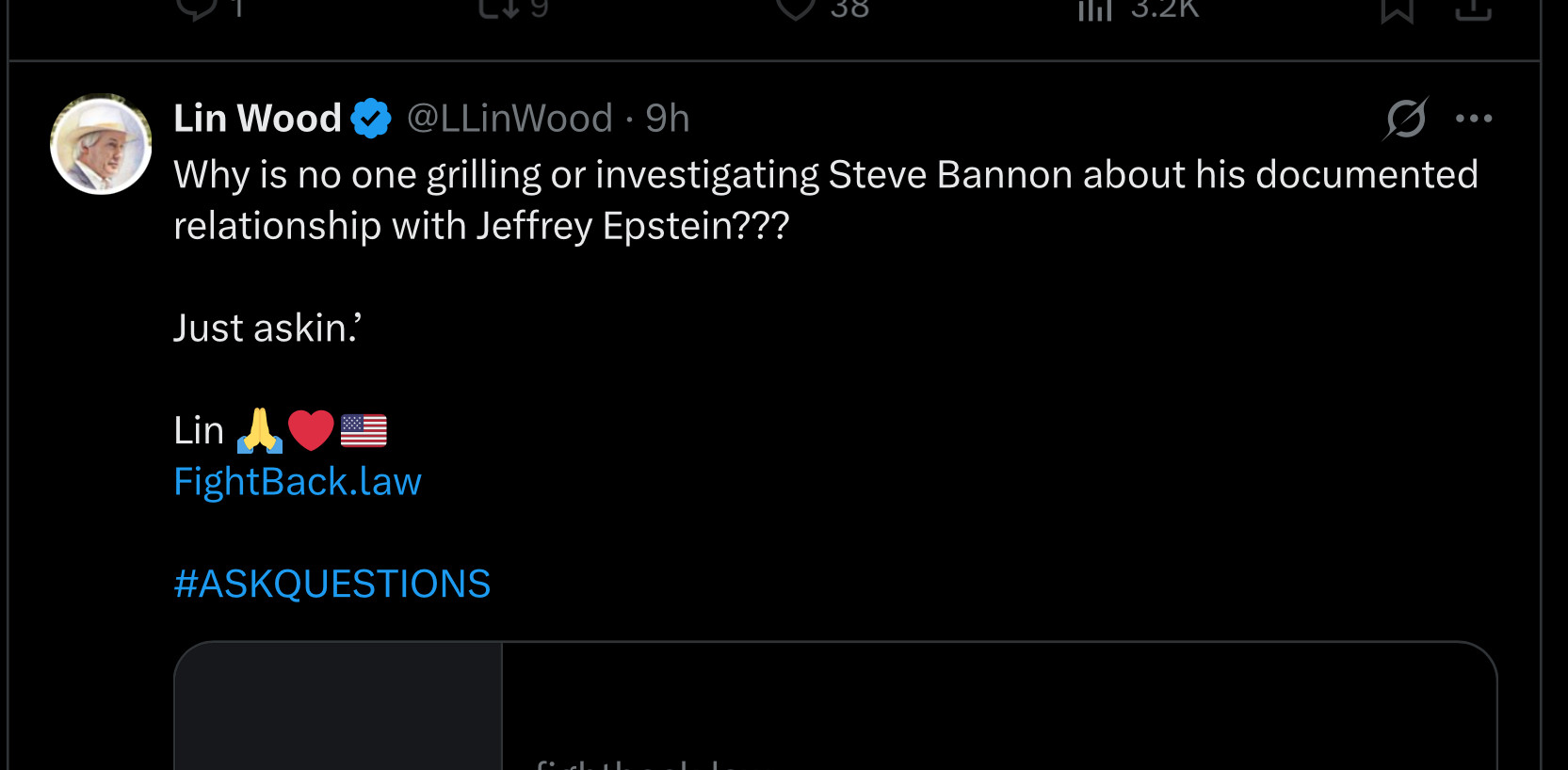Open the @LLinWood handle
This screenshot has height=770, width=1568.
click(x=509, y=119)
